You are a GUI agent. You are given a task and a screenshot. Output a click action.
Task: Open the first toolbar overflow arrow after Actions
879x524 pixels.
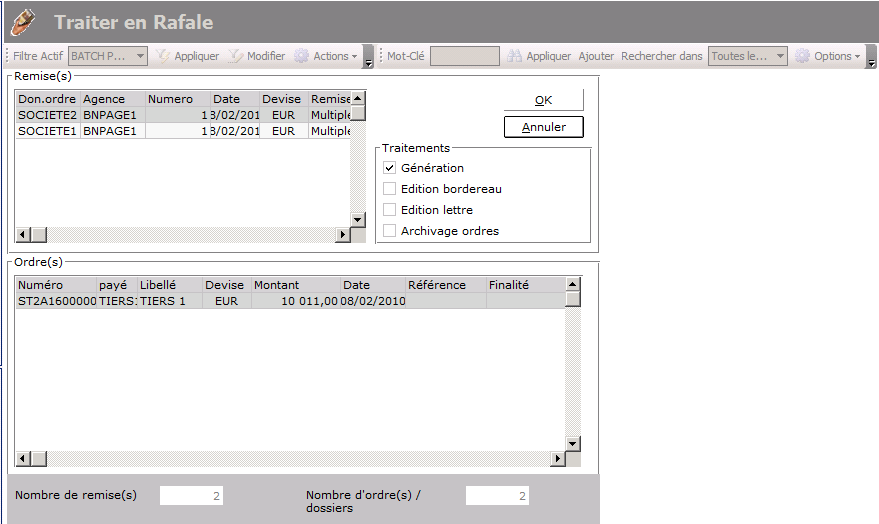tap(368, 58)
